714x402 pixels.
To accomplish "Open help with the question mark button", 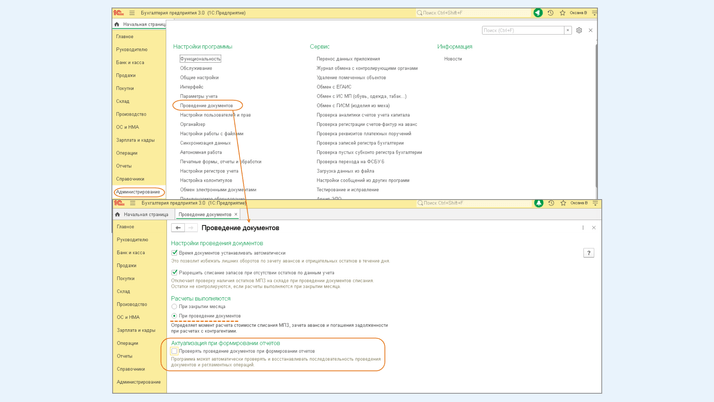I will [588, 253].
